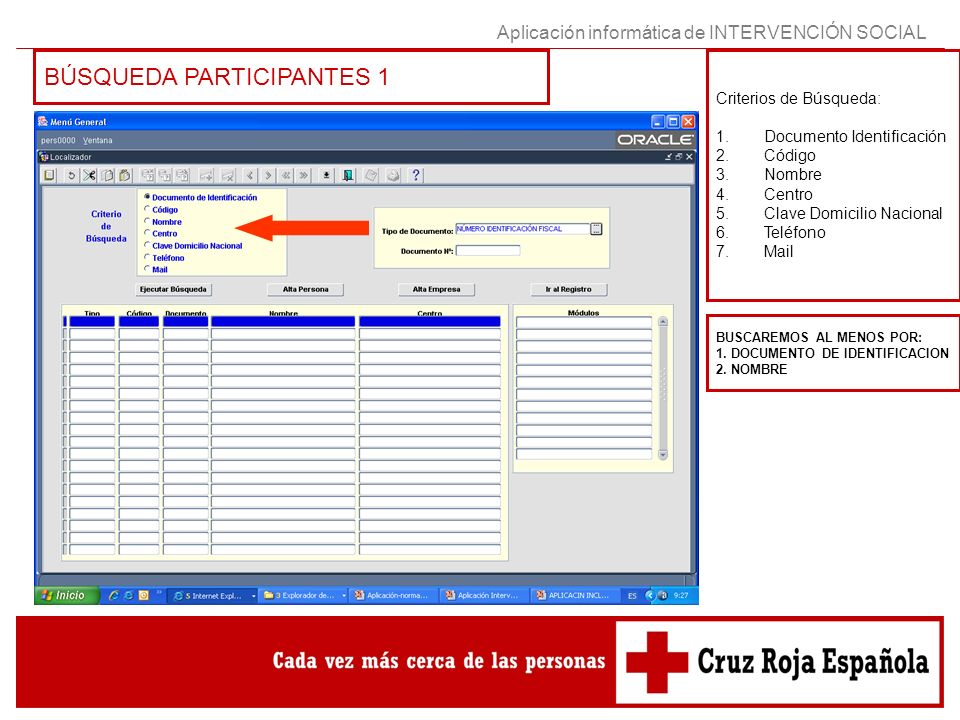Image resolution: width=960 pixels, height=720 pixels.
Task: Click the Insert Record toolbar icon
Action: [206, 176]
